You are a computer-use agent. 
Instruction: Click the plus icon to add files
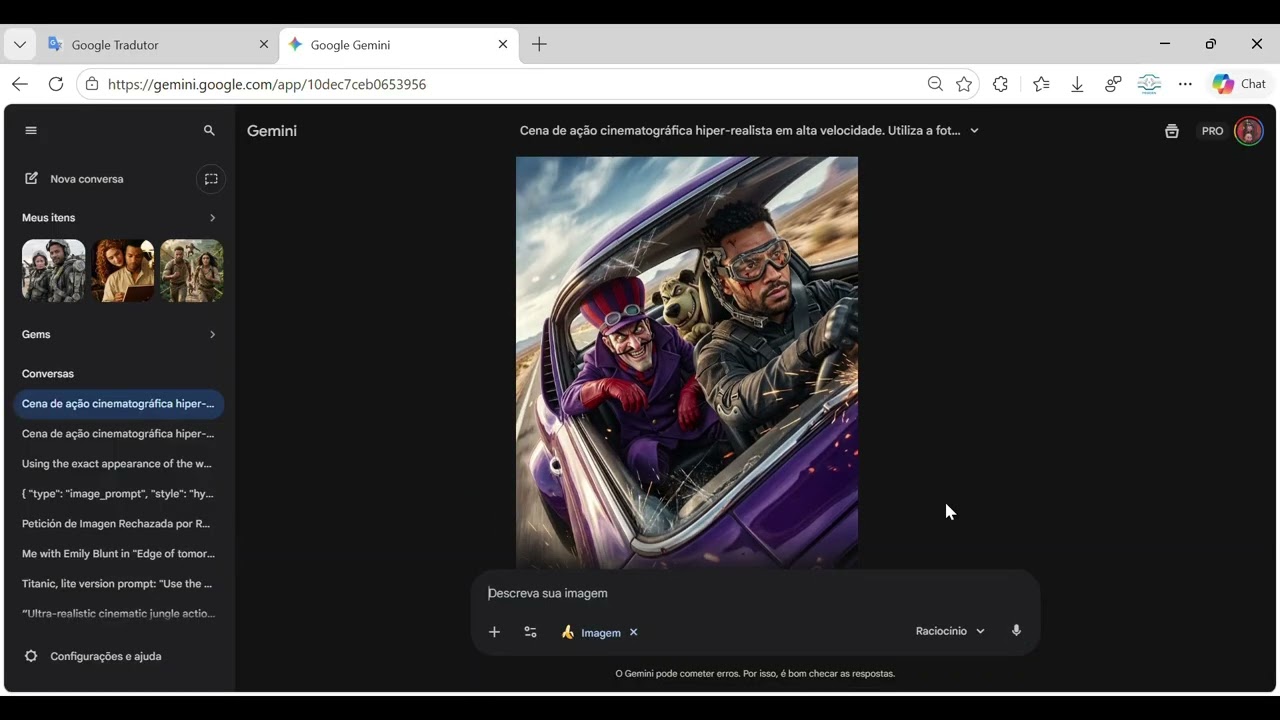[494, 632]
